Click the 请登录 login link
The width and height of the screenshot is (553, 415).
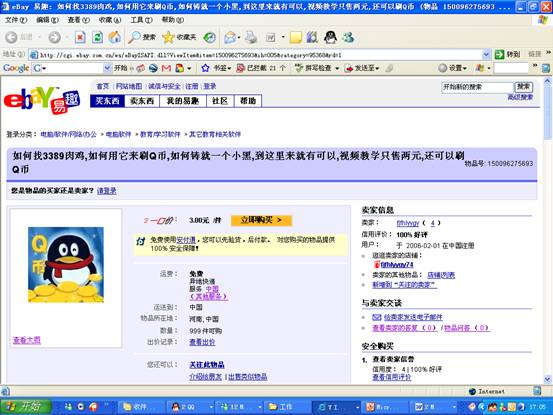click(x=107, y=191)
